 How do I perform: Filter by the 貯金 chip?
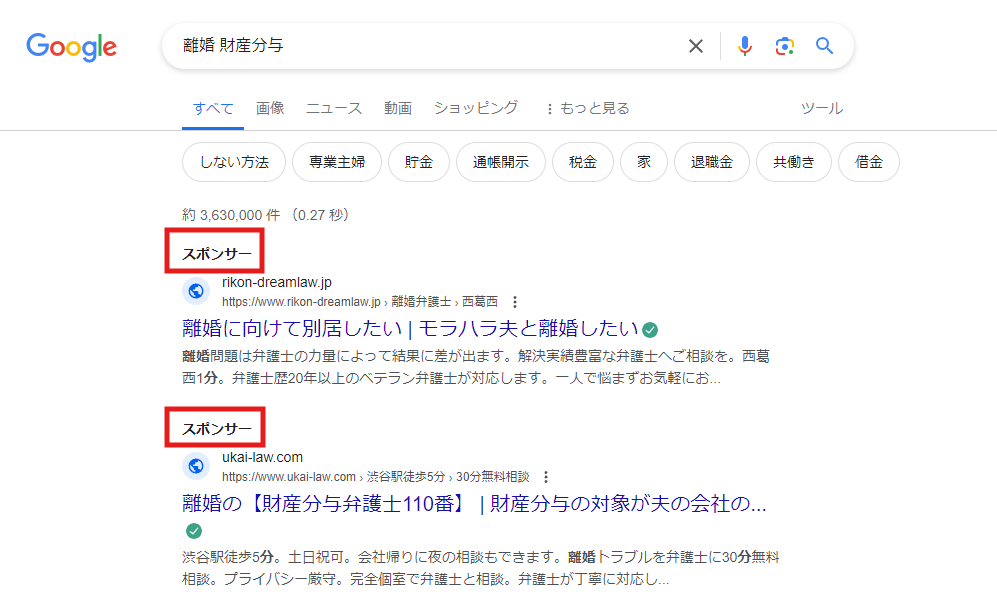419,162
